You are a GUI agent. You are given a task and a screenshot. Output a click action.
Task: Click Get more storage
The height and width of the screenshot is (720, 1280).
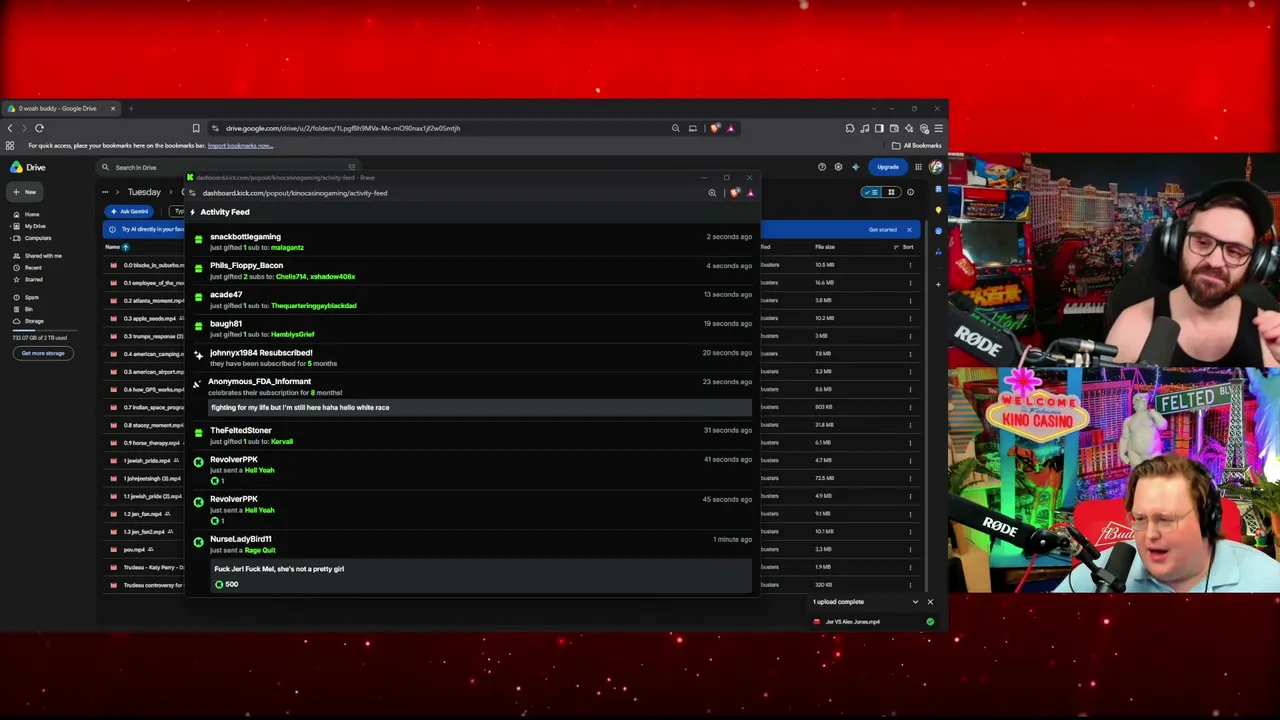tap(43, 353)
